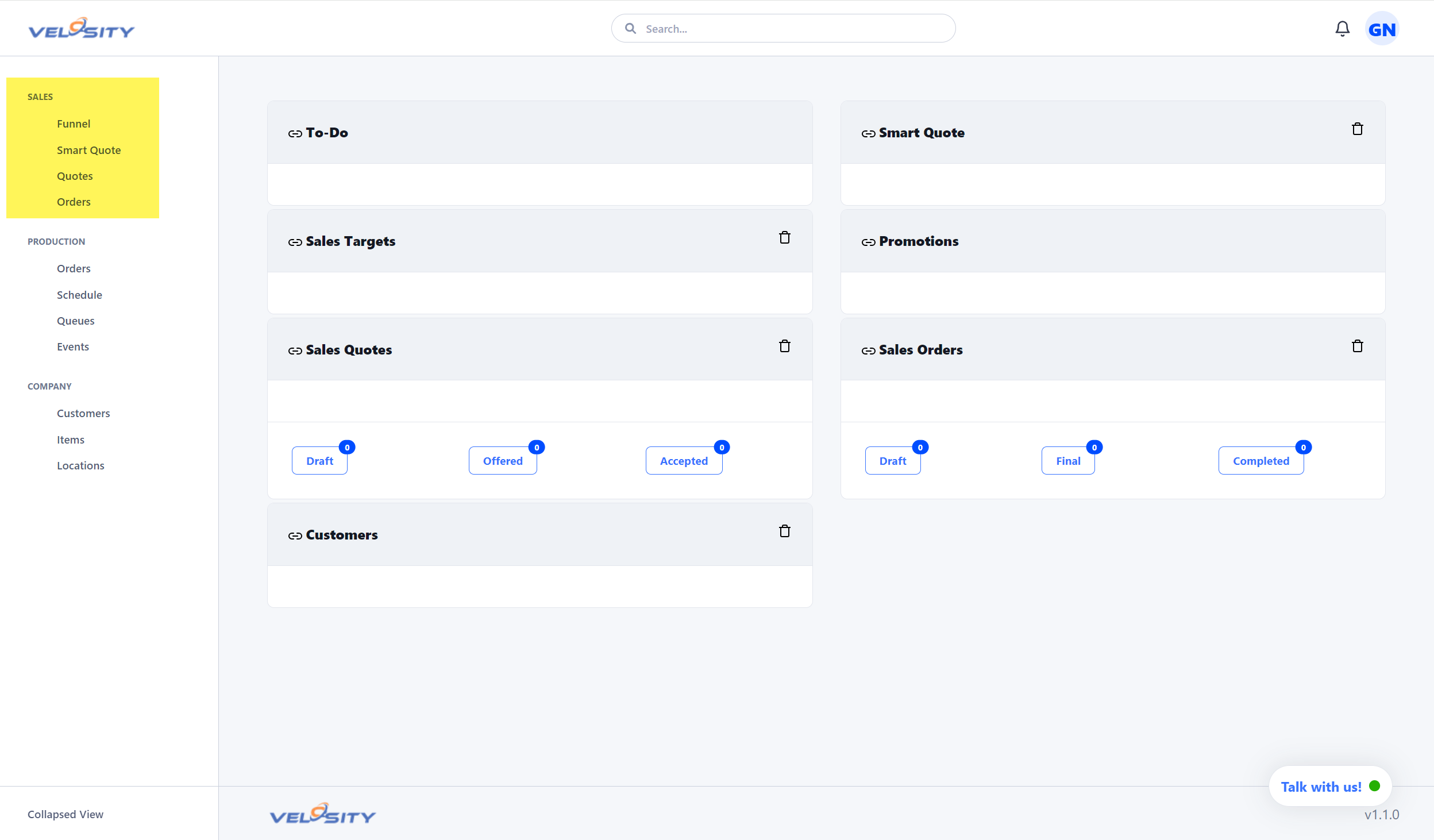Click the green online status dot in chat

pyautogui.click(x=1374, y=785)
